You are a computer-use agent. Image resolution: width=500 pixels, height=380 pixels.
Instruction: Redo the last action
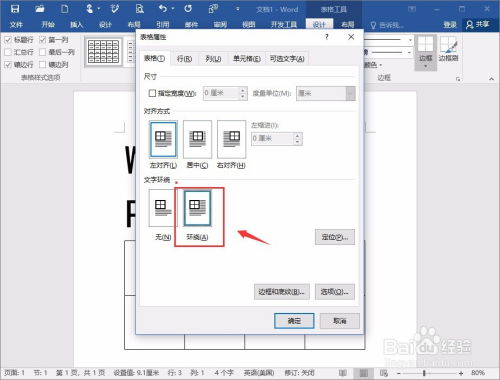click(x=188, y=9)
